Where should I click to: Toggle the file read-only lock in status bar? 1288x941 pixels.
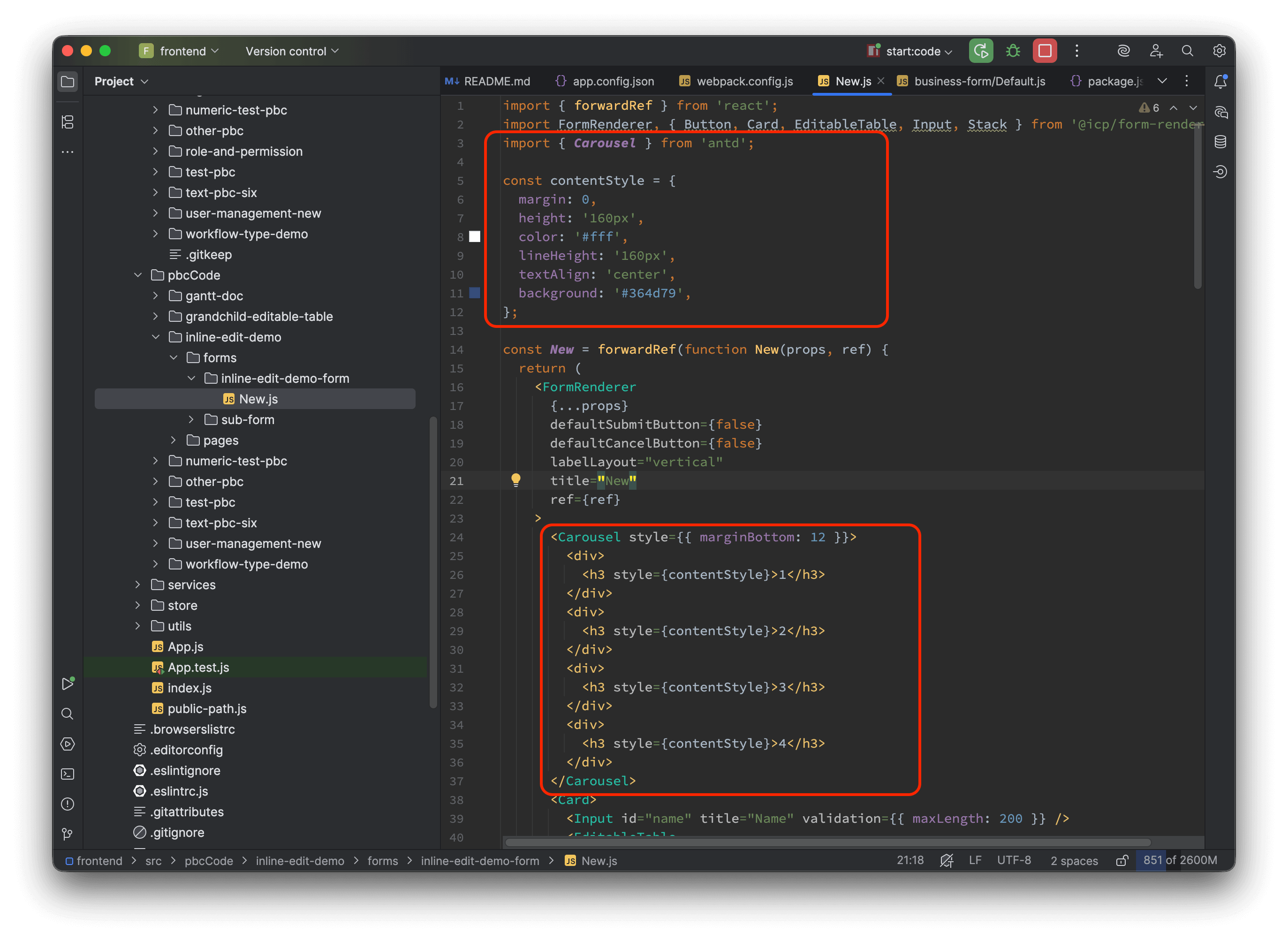point(1121,861)
